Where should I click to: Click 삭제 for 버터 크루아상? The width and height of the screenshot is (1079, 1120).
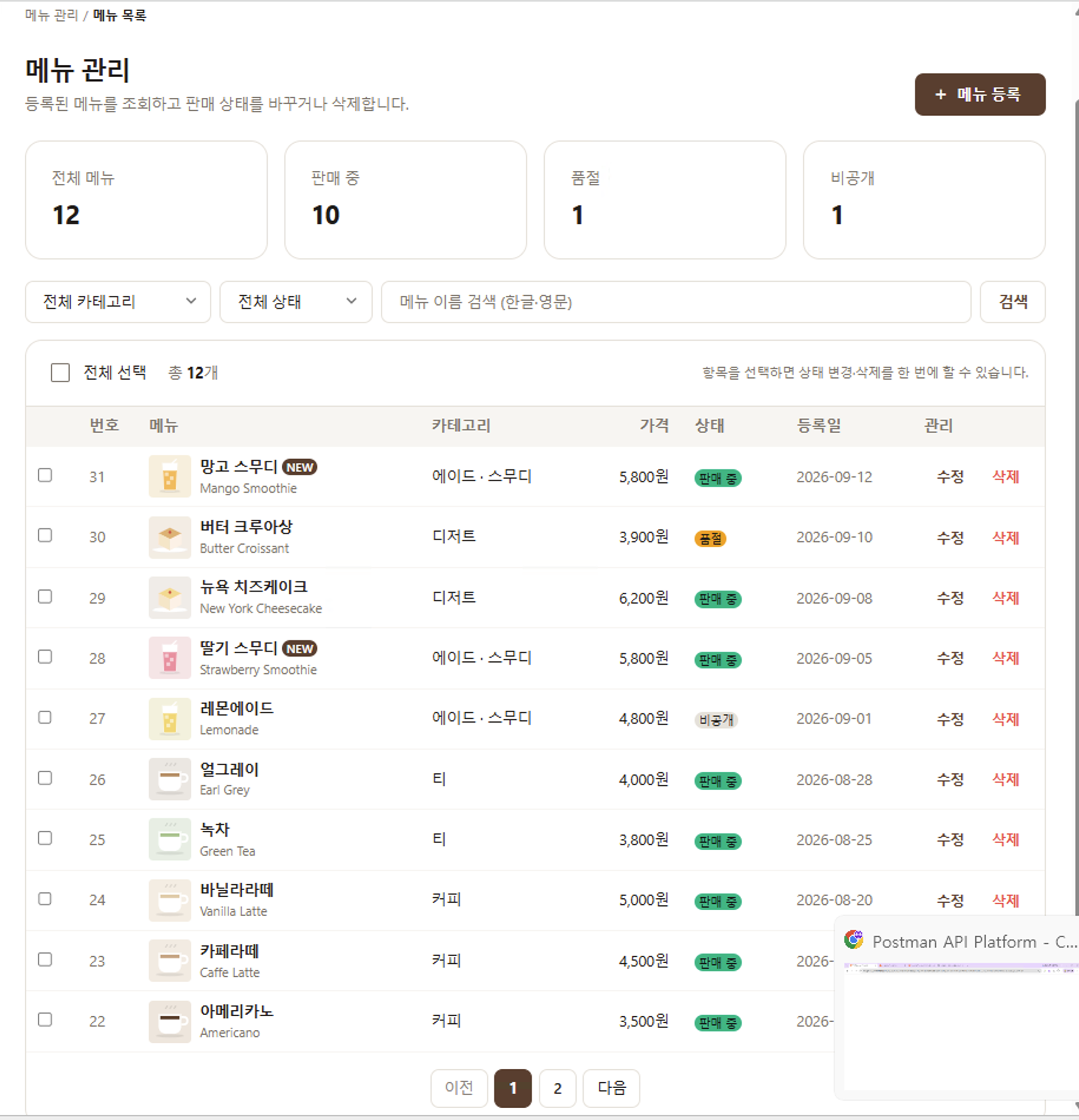[x=1006, y=537]
